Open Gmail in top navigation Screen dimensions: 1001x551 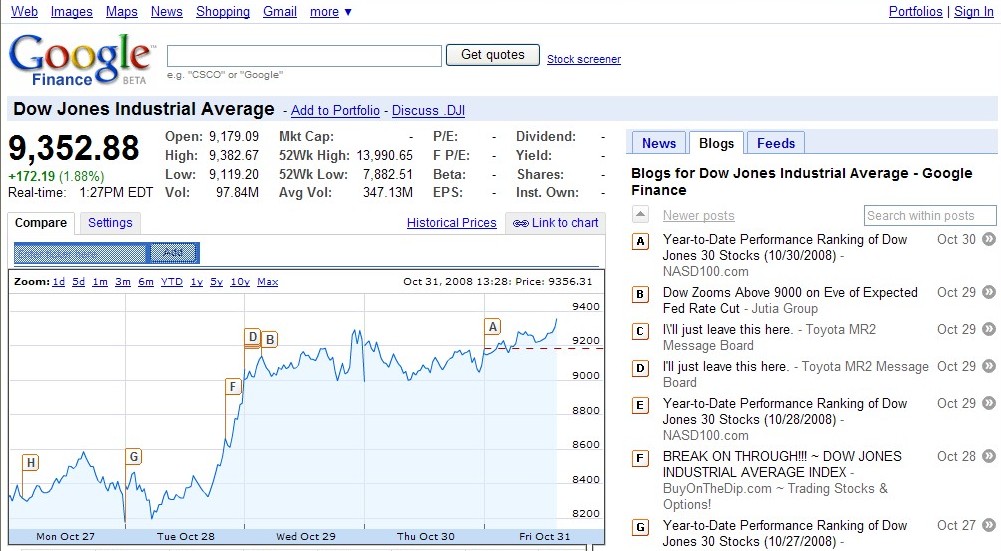tap(280, 11)
